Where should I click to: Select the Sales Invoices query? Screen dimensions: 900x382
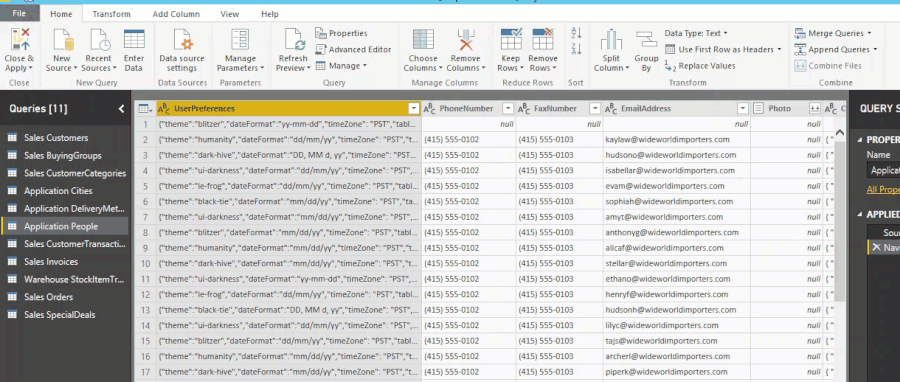tap(65, 262)
